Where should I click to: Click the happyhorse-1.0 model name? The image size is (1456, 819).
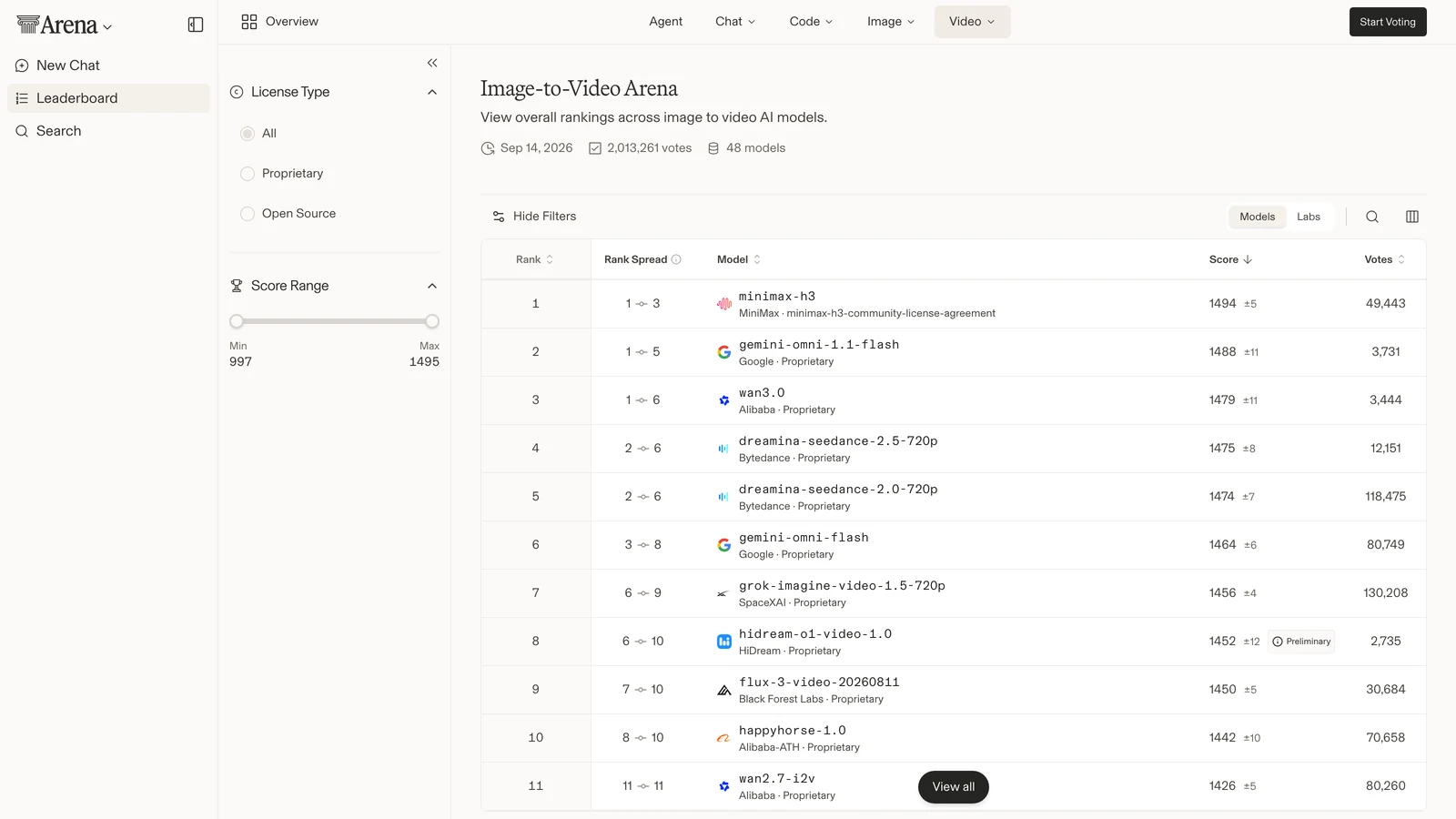[793, 731]
